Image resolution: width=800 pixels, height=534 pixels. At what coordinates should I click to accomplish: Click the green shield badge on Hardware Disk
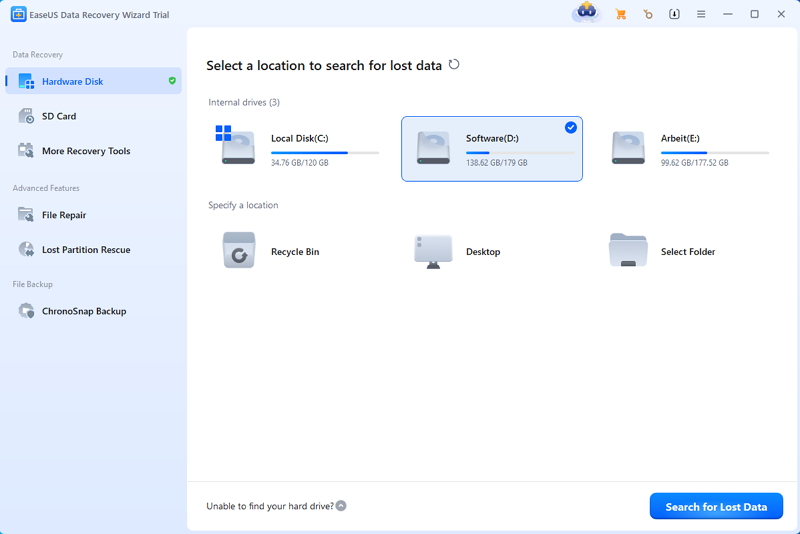click(172, 81)
